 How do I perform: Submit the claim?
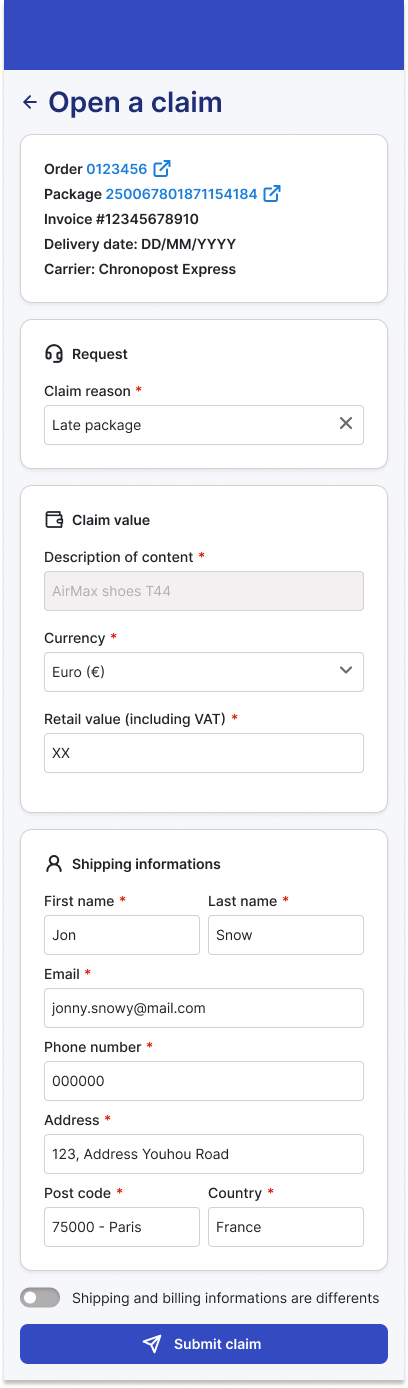pyautogui.click(x=204, y=1344)
